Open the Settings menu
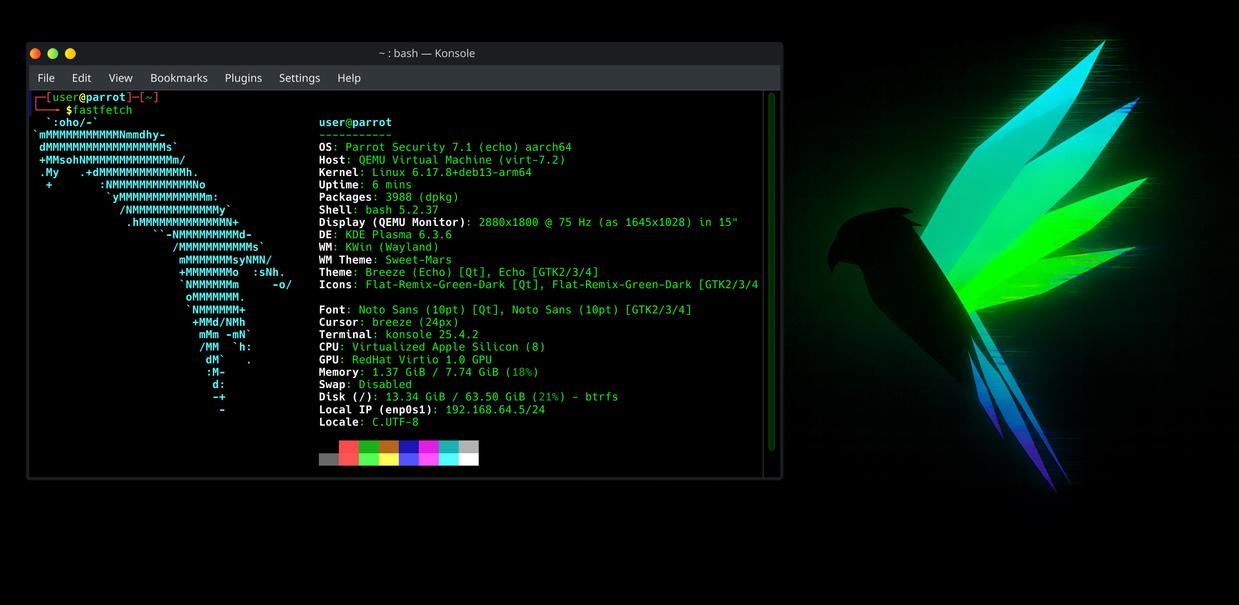The width and height of the screenshot is (1239, 605). pyautogui.click(x=299, y=78)
